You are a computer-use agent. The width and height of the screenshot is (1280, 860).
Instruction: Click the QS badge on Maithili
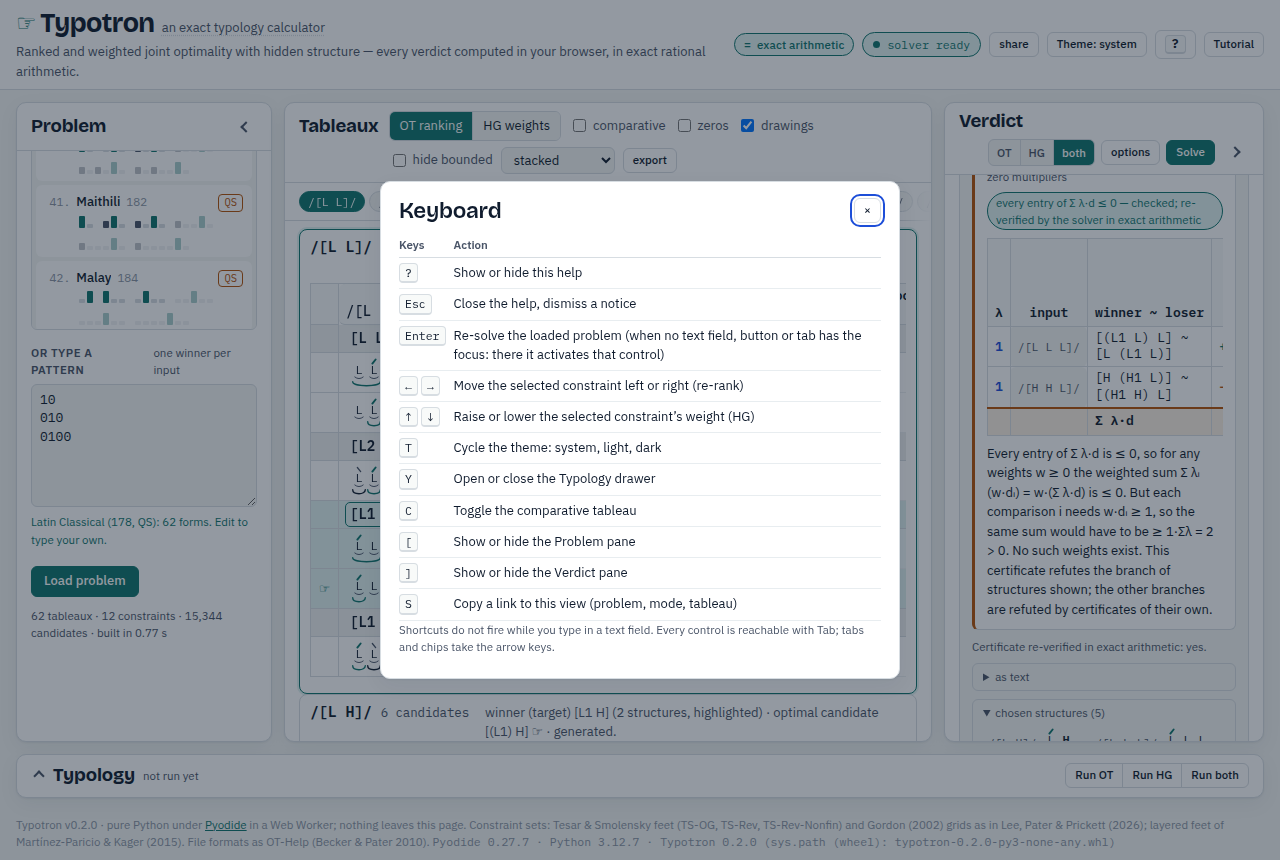230,203
